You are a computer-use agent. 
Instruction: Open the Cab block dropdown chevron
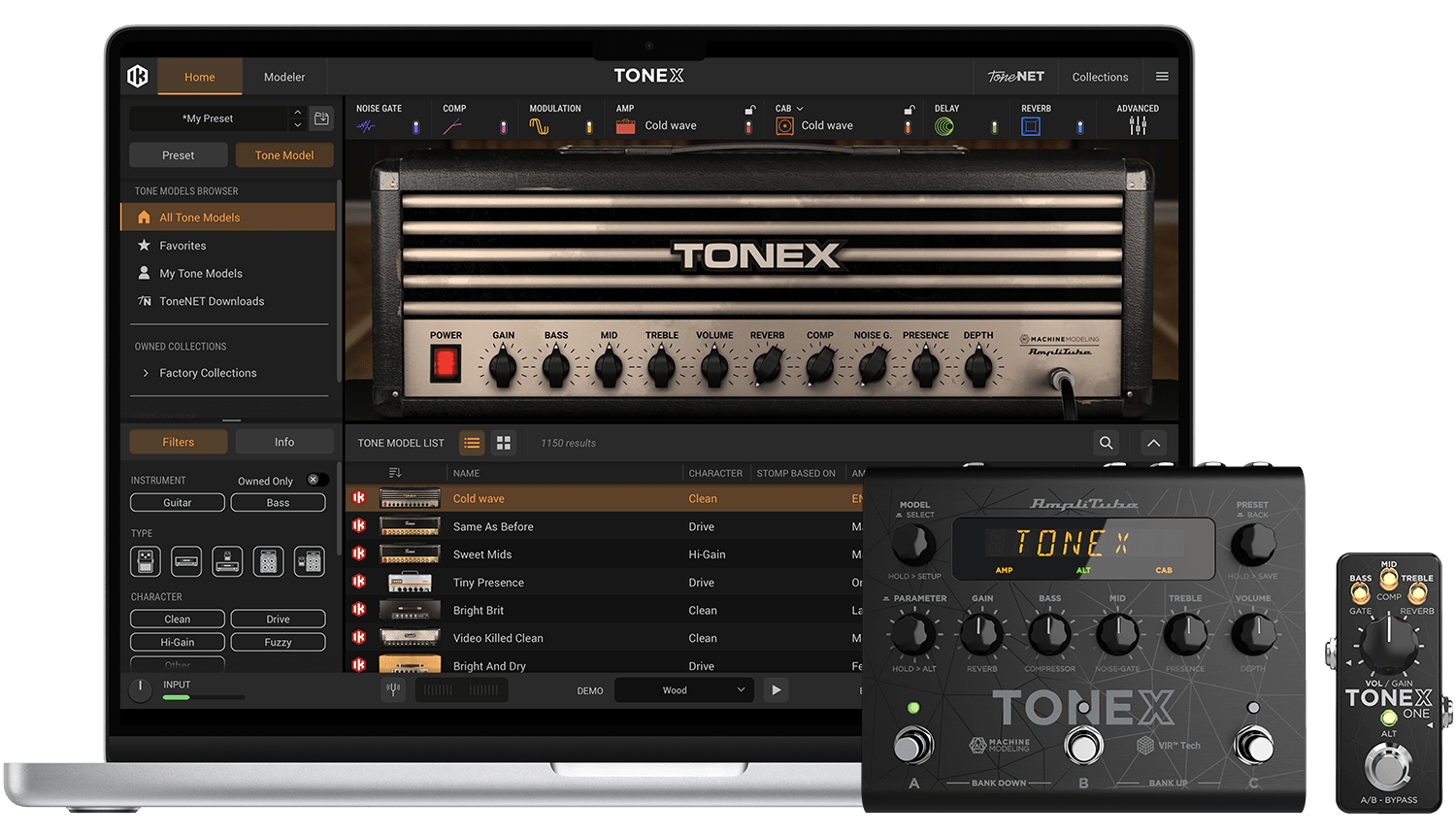point(800,108)
